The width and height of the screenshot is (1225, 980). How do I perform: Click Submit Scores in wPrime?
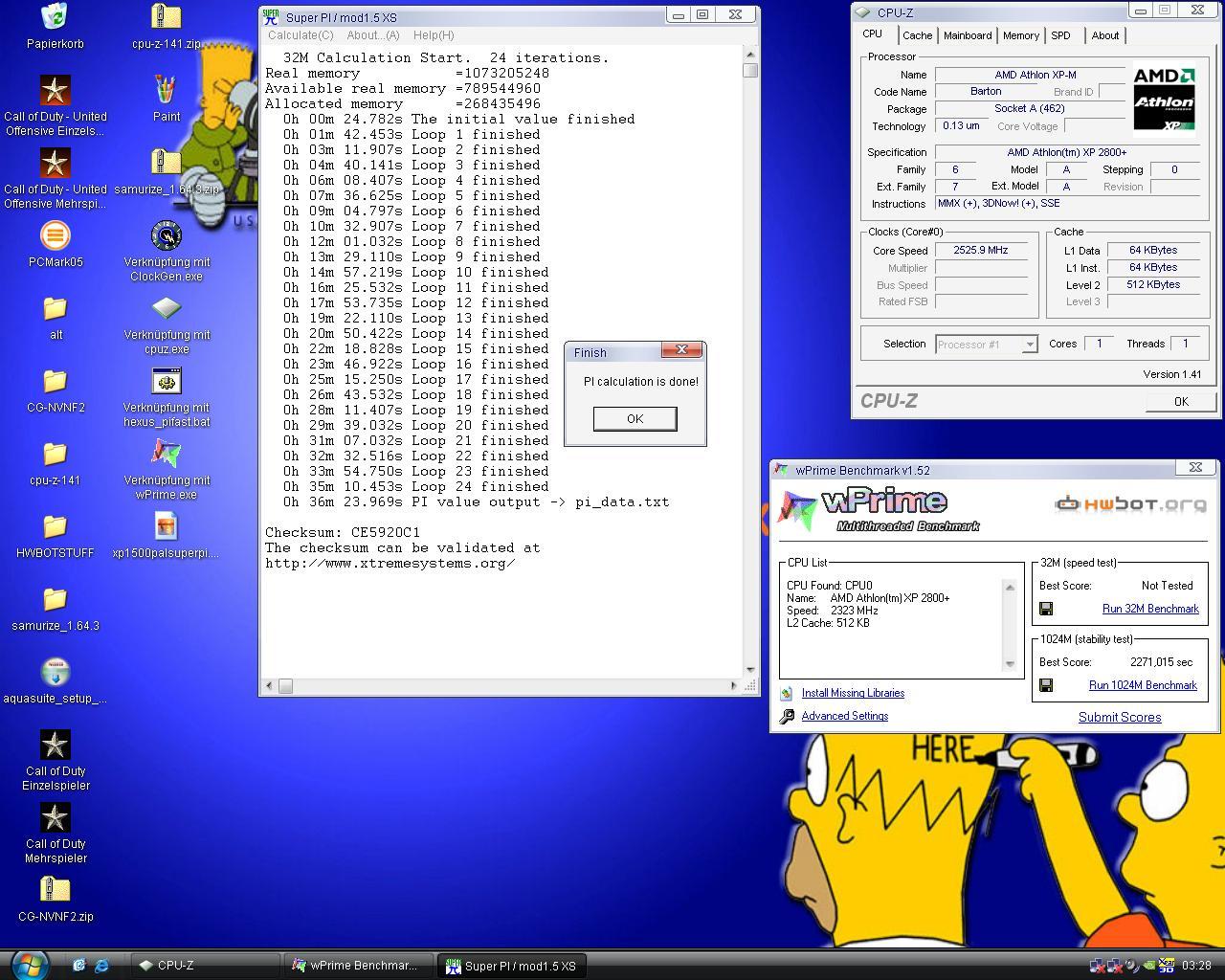tap(1120, 717)
